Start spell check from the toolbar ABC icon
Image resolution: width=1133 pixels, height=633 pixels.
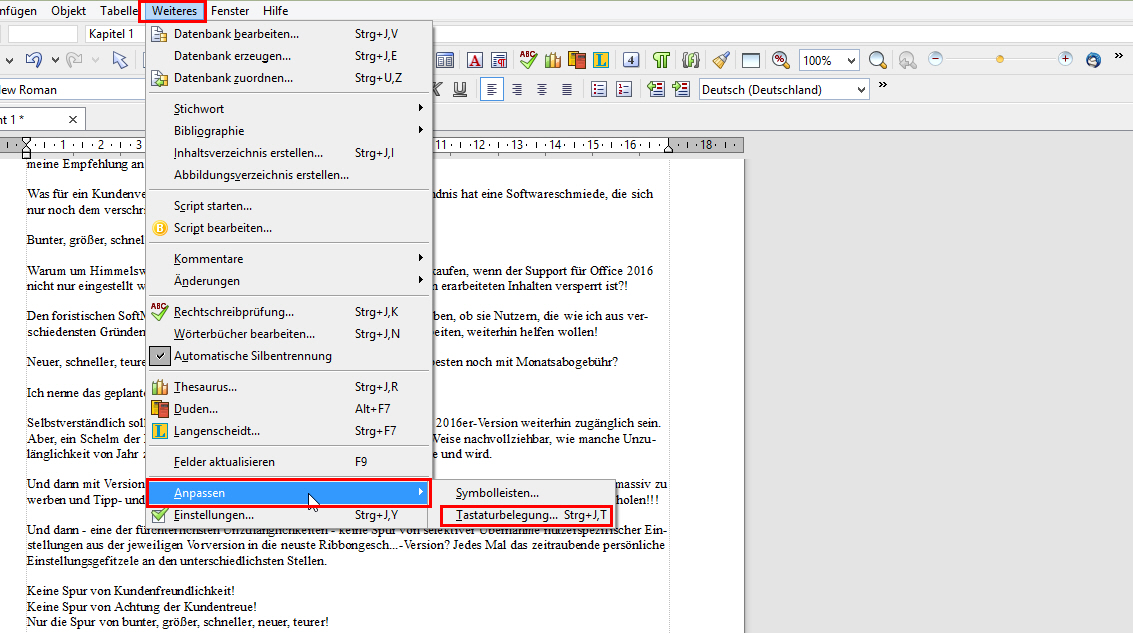527,60
